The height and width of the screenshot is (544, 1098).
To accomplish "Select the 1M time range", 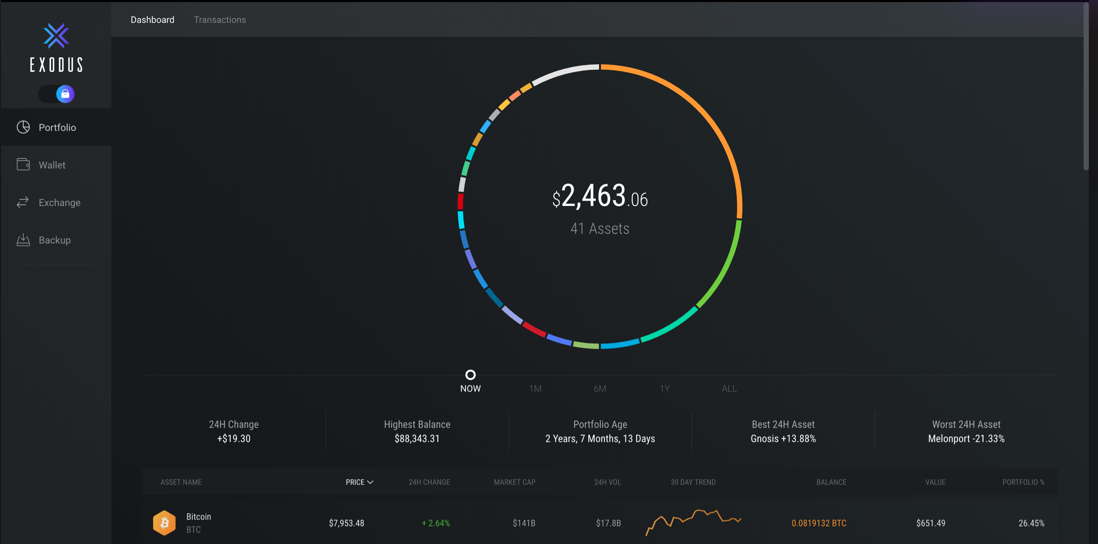I will pos(535,389).
